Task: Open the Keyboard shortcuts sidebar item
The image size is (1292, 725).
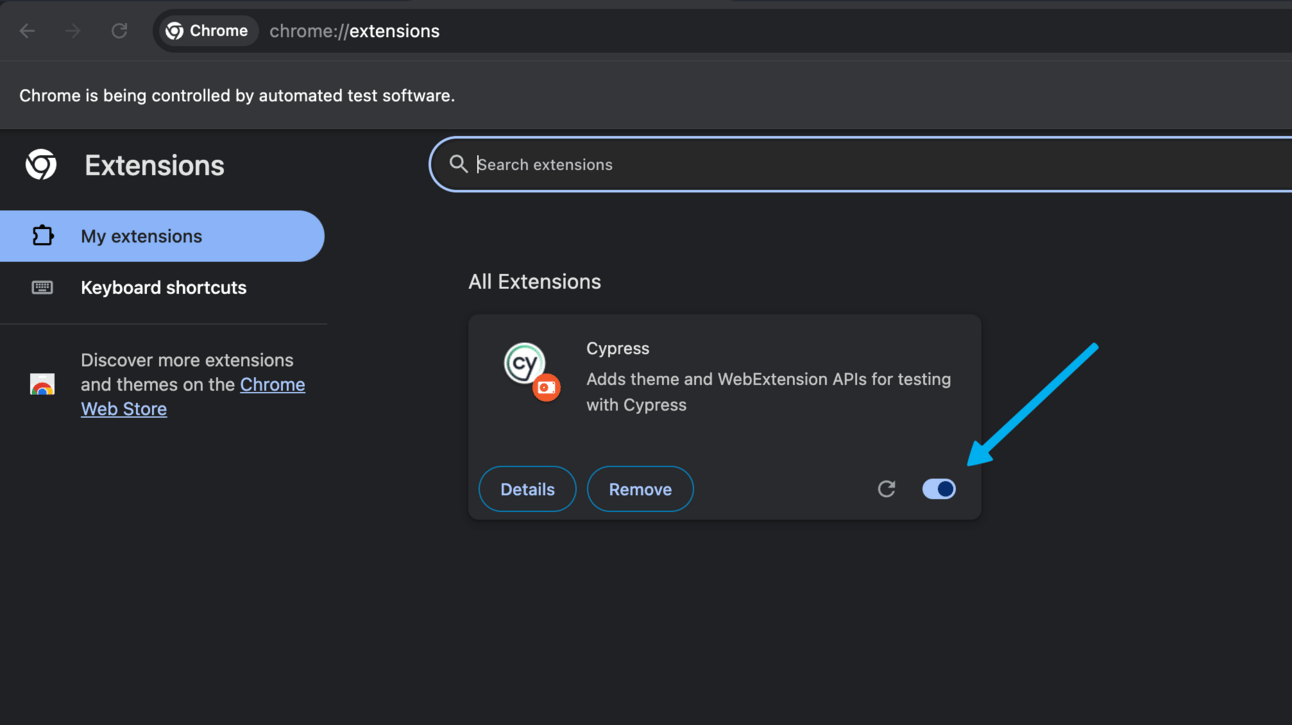Action: point(163,288)
